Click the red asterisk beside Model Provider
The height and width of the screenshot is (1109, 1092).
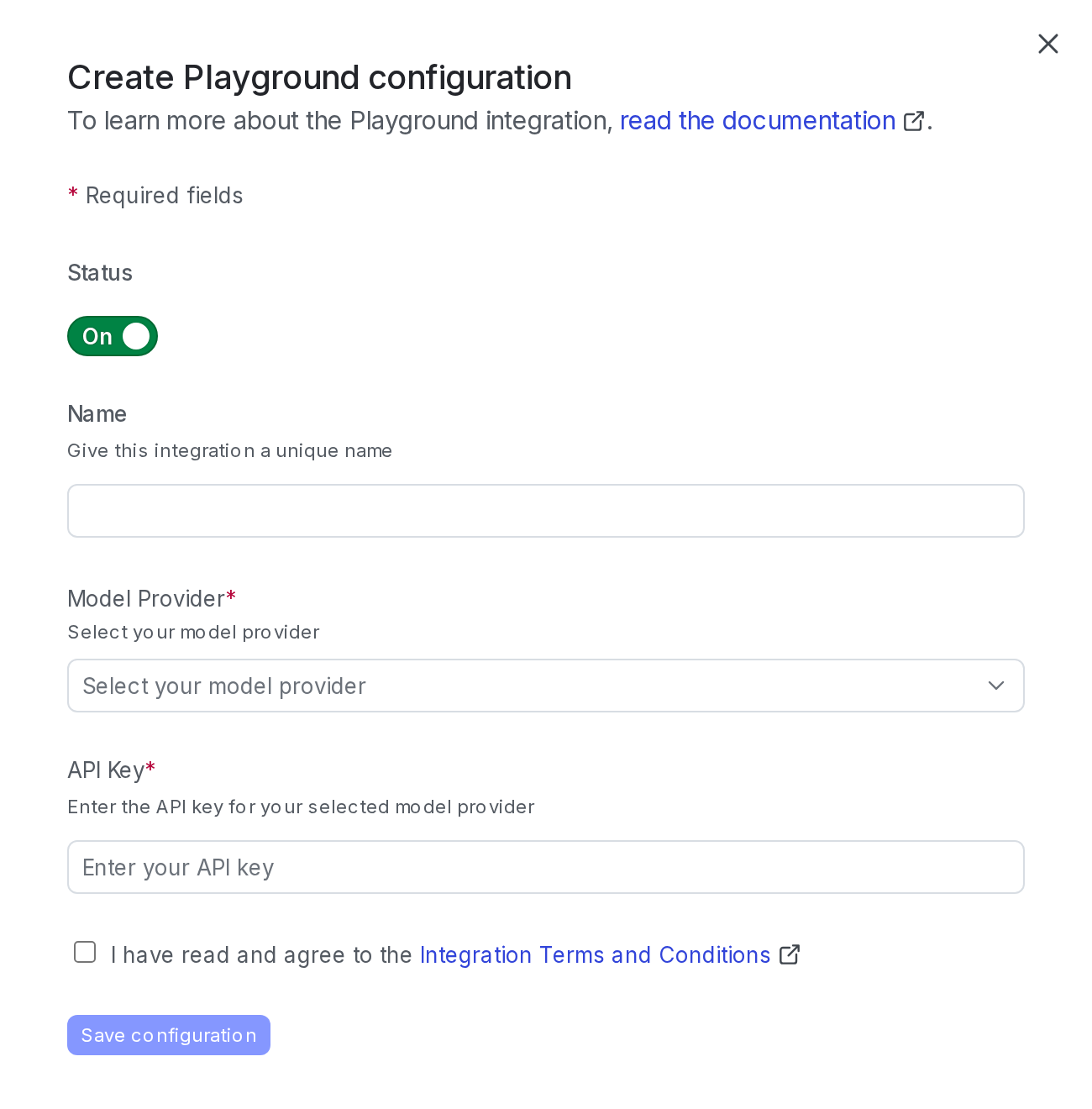[x=231, y=597]
